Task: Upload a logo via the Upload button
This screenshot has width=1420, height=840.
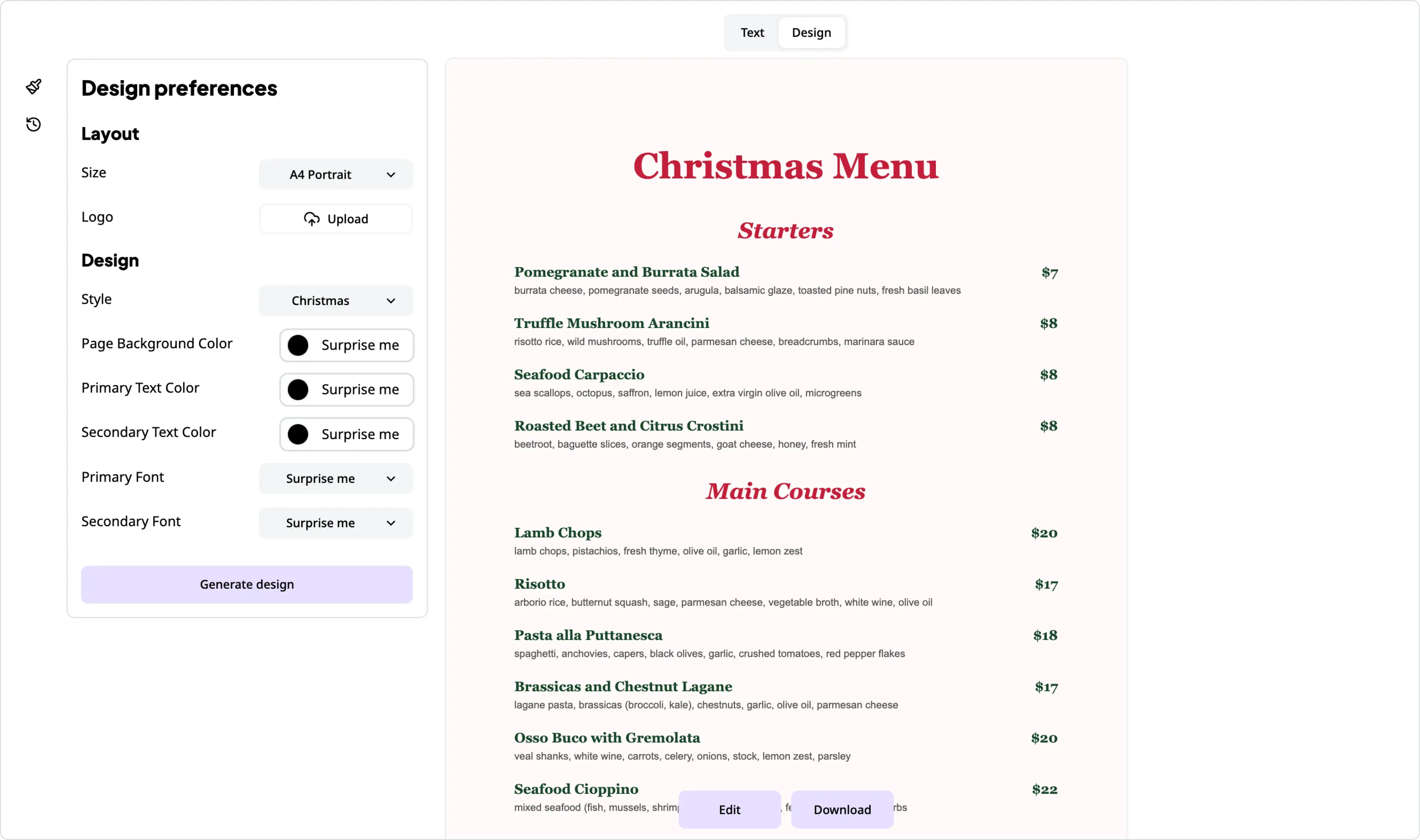Action: click(336, 219)
